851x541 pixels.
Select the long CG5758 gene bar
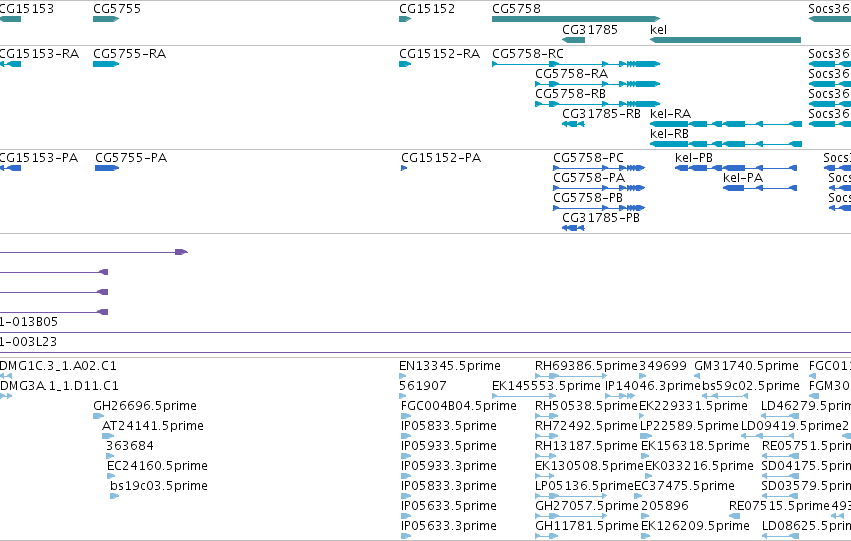pos(576,19)
